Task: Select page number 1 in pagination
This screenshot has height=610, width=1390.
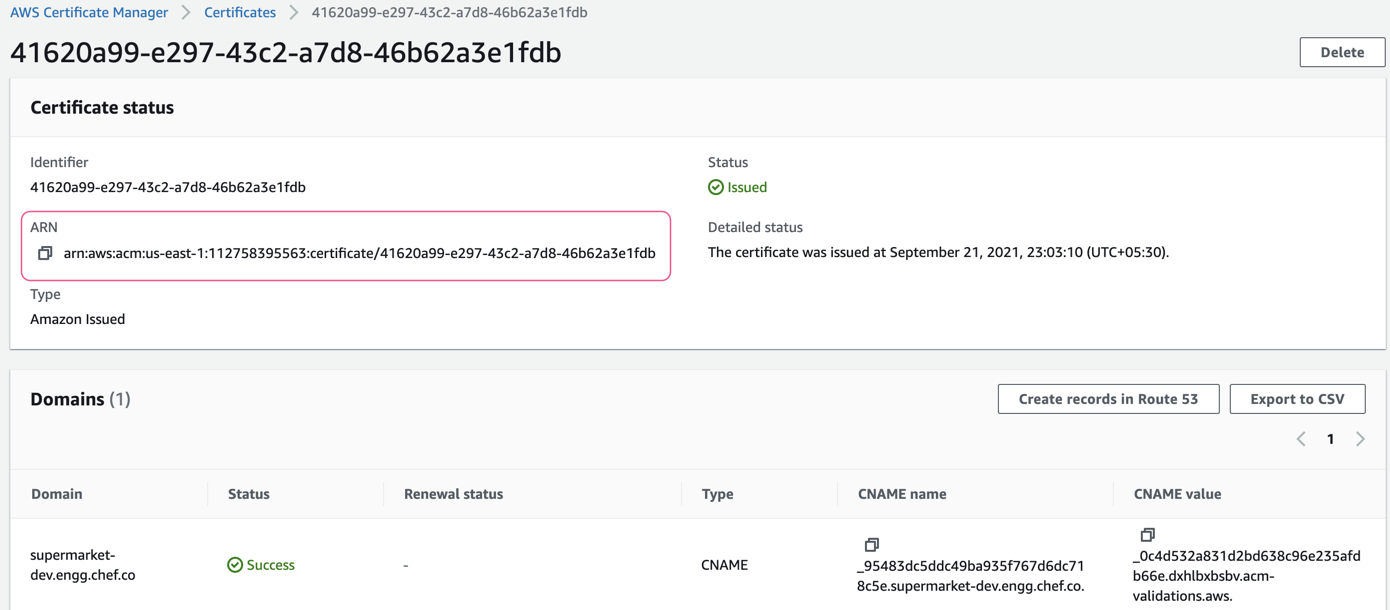Action: [1331, 438]
